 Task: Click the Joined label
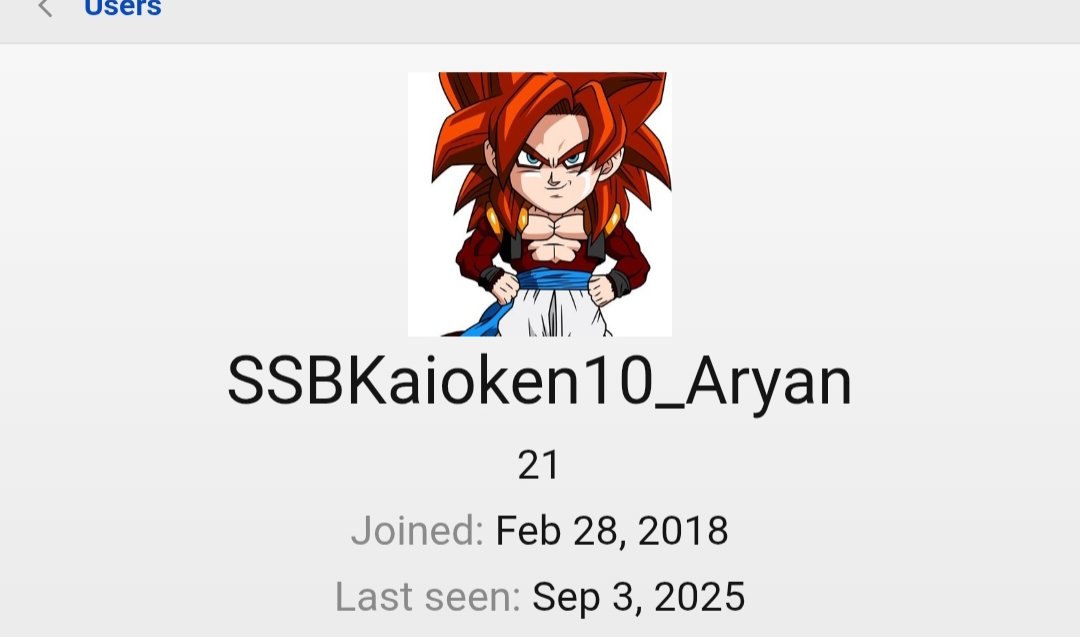tap(417, 530)
